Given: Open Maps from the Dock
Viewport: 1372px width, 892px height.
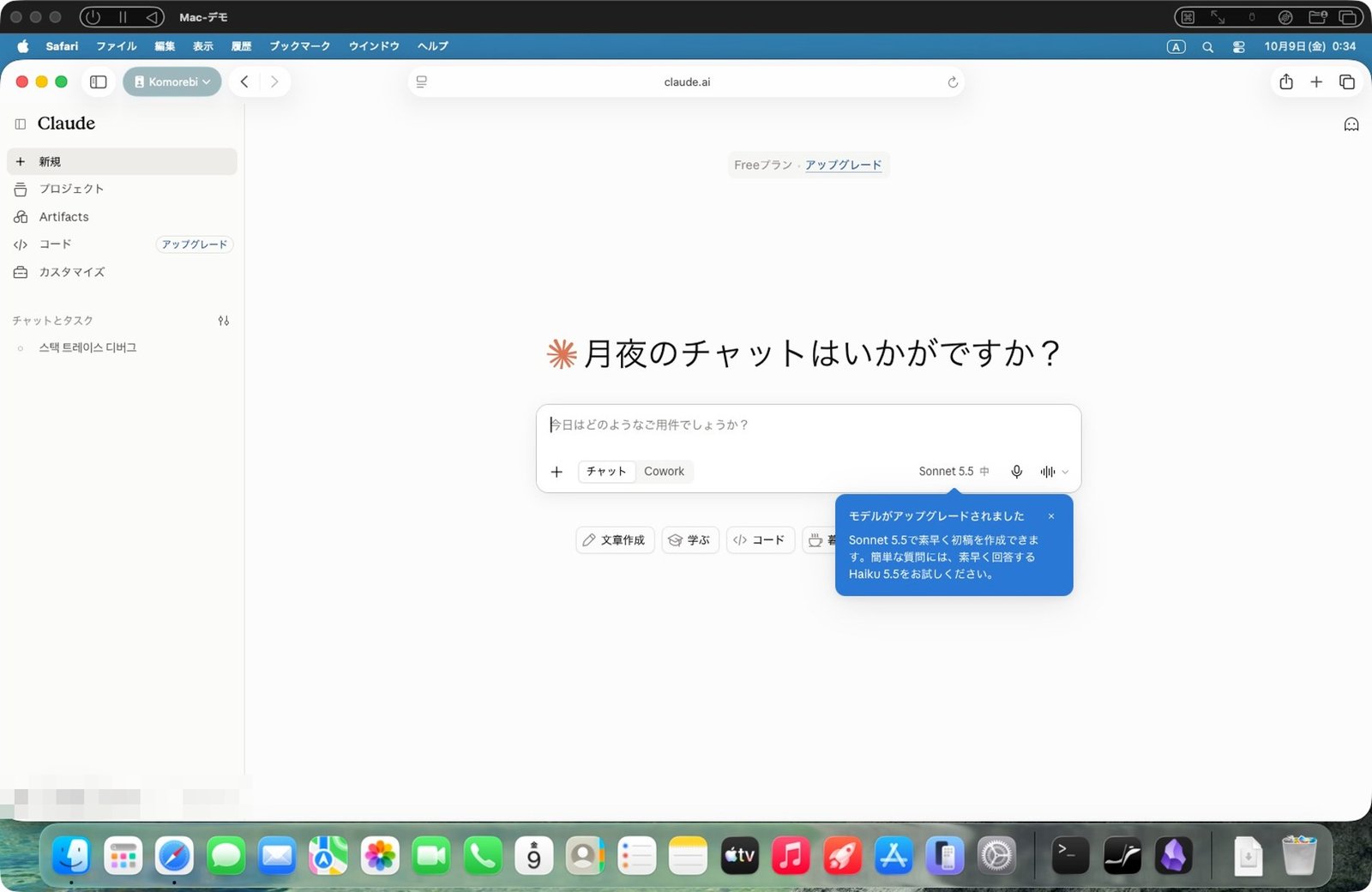Looking at the screenshot, I should point(328,855).
